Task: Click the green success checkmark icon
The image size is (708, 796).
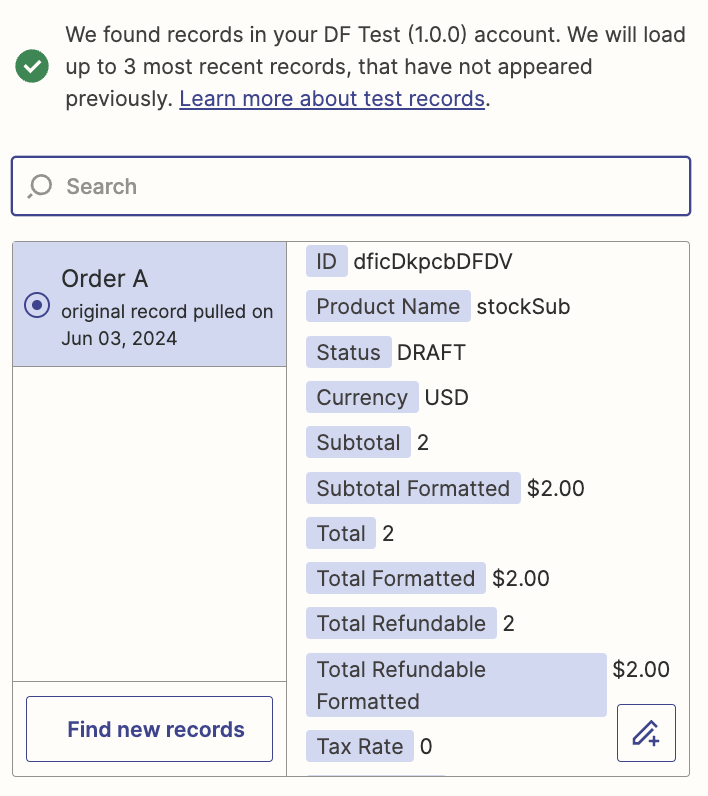Action: coord(32,66)
